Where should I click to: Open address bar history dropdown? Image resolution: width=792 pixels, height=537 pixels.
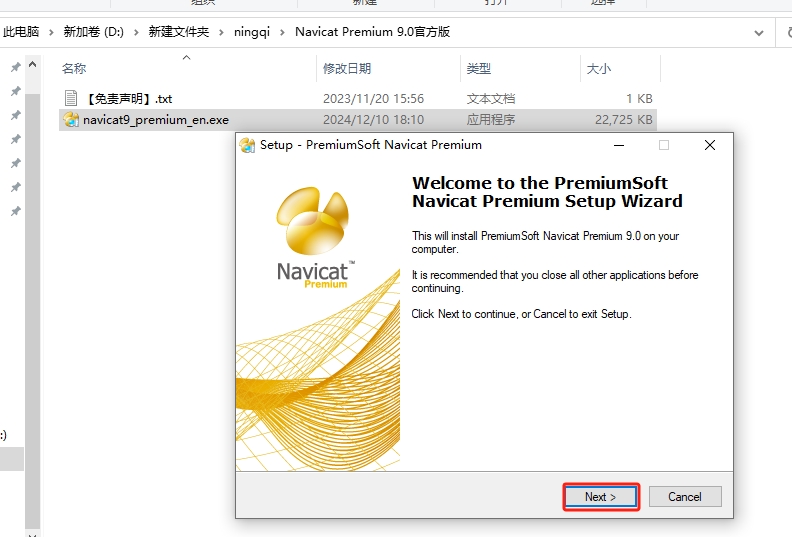(x=759, y=33)
